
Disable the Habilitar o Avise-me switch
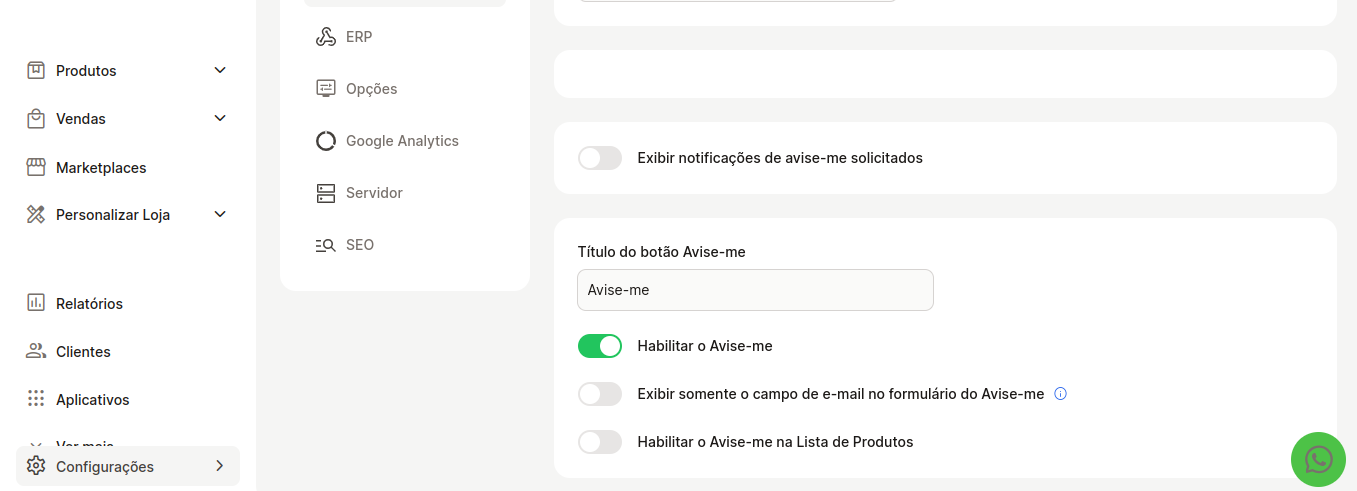[x=600, y=346]
